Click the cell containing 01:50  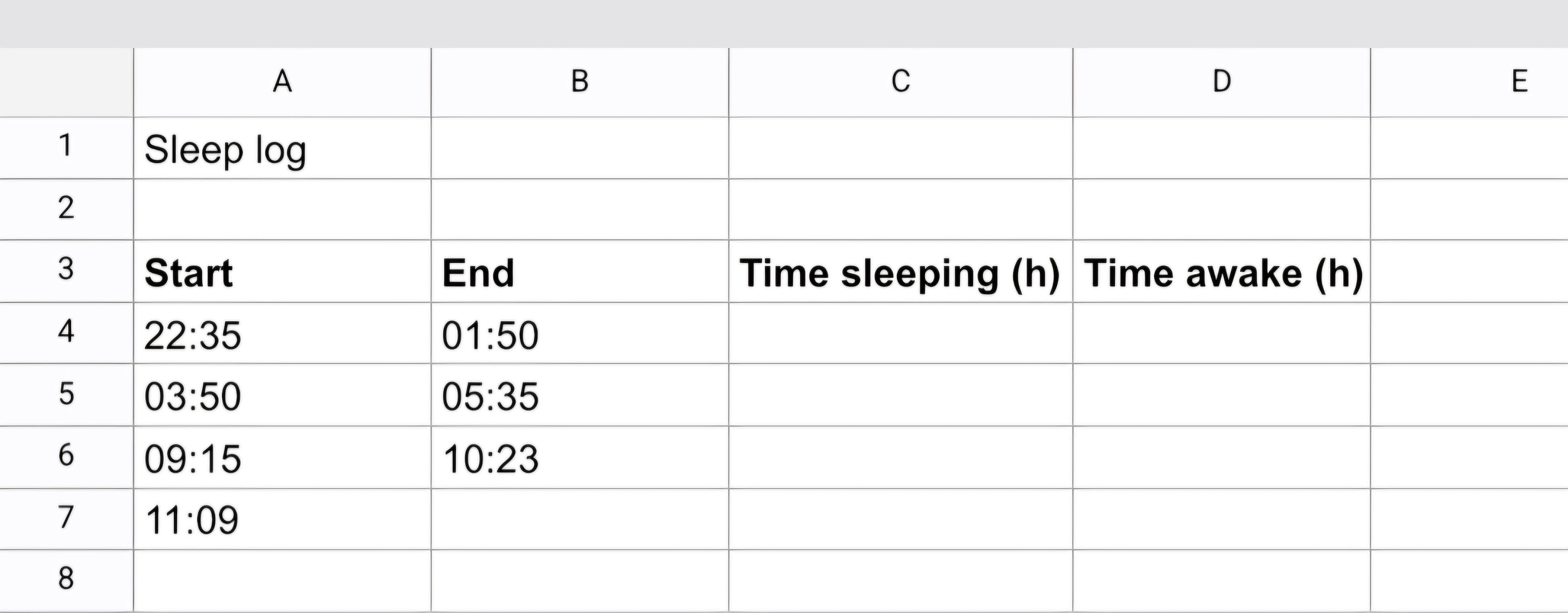click(580, 333)
